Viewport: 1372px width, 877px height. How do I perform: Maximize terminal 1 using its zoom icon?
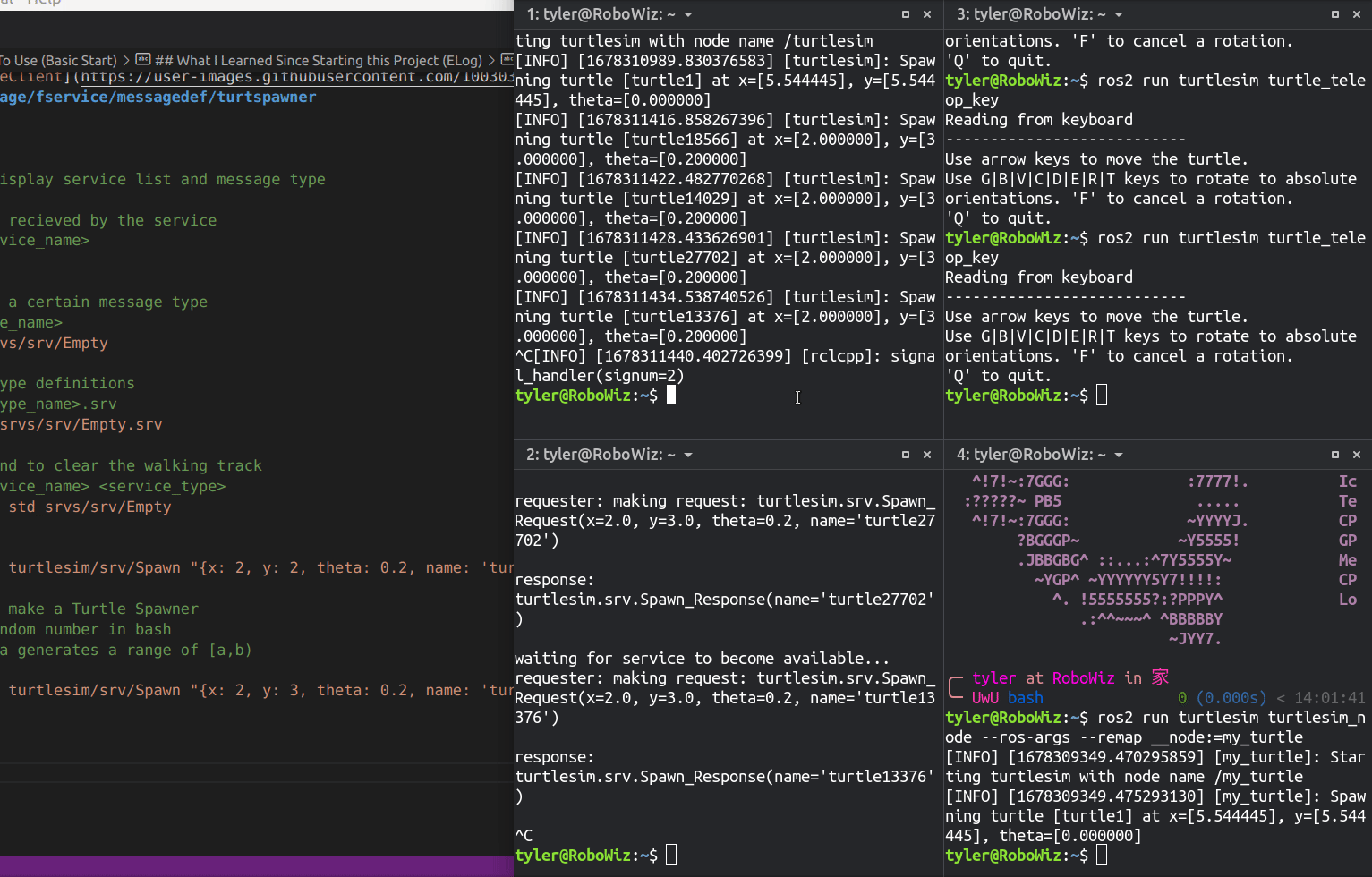tap(905, 14)
